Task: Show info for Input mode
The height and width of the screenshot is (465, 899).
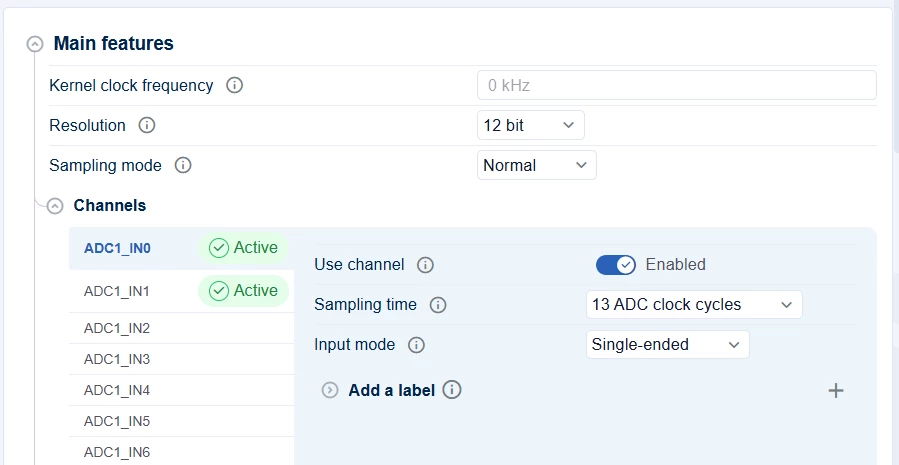Action: tap(416, 345)
